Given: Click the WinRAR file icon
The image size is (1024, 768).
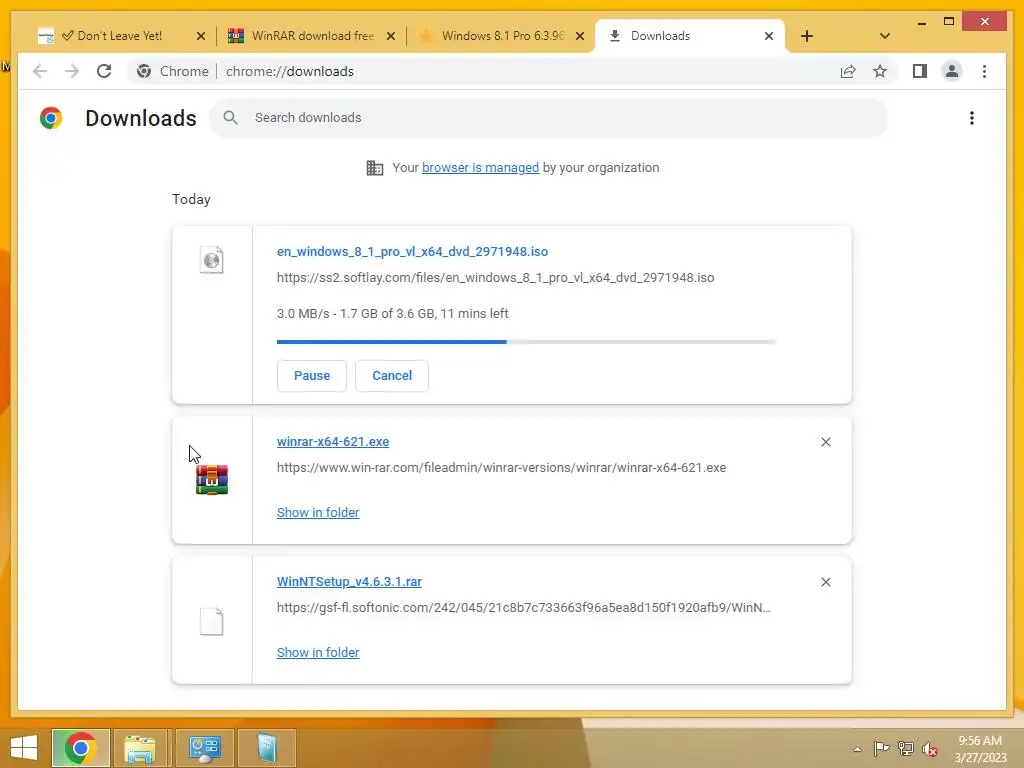Looking at the screenshot, I should [x=212, y=479].
